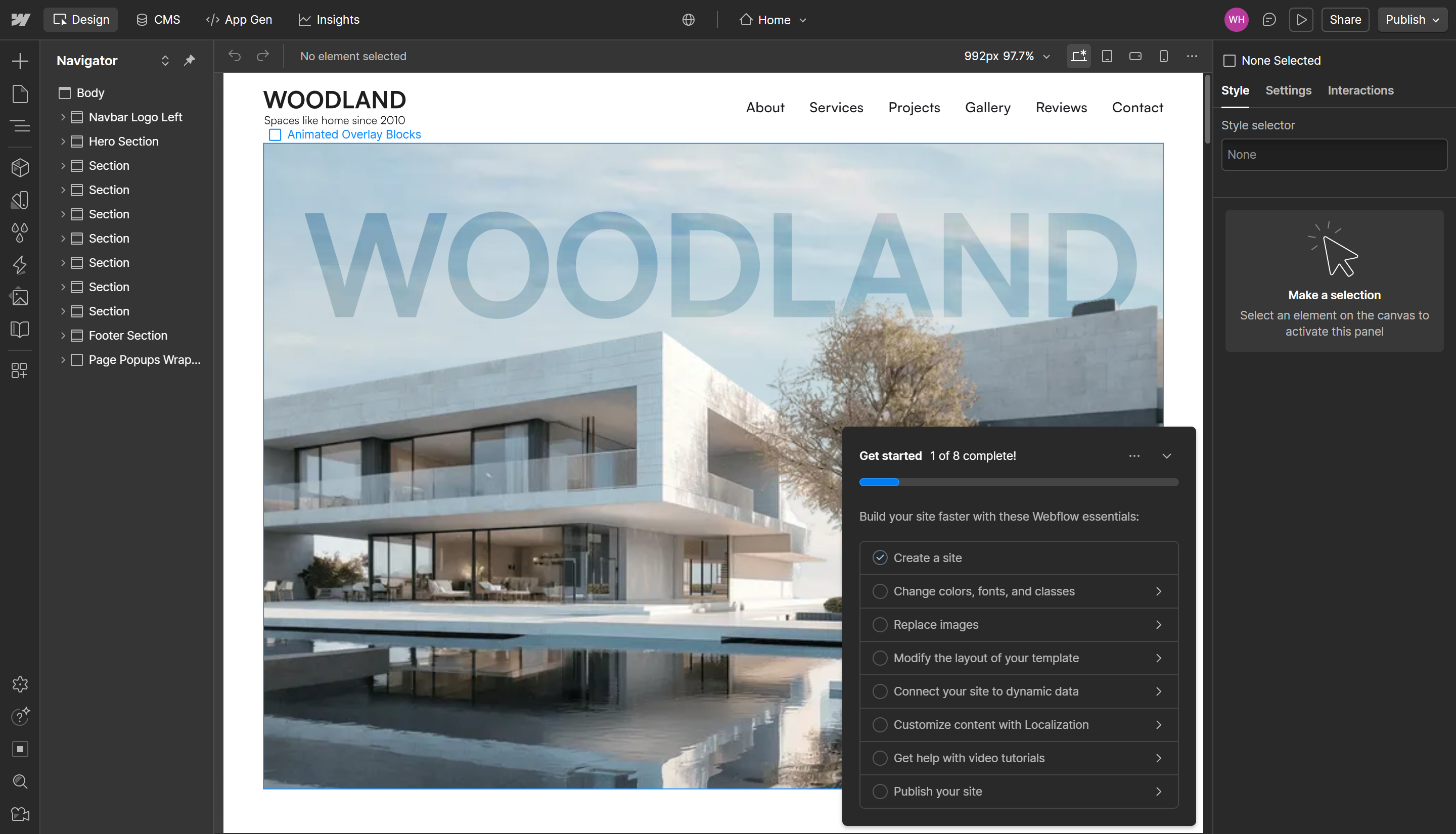The height and width of the screenshot is (834, 1456).
Task: Check the Modify the layout checklist item
Action: pyautogui.click(x=880, y=658)
